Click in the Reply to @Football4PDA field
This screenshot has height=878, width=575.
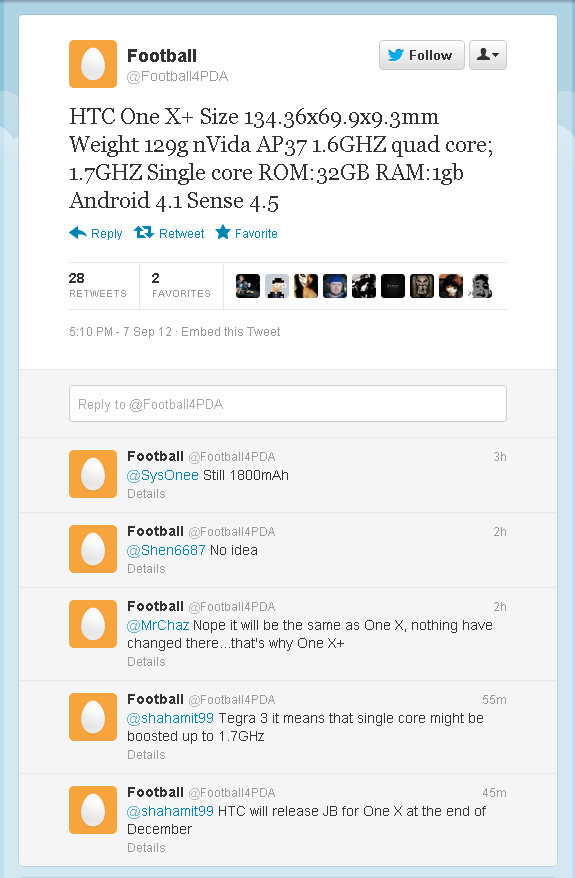288,404
